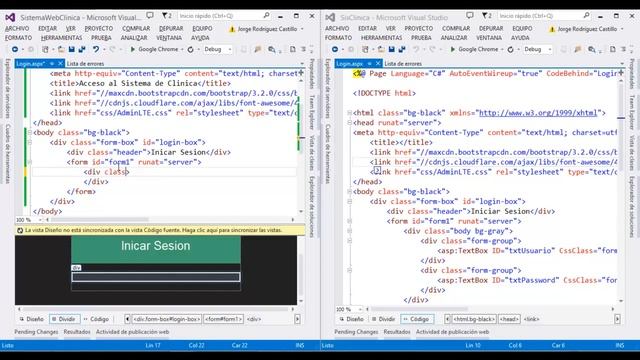Open Debug configuration dropdown in SistemaWebClinica
The image size is (640, 360).
pos(218,49)
